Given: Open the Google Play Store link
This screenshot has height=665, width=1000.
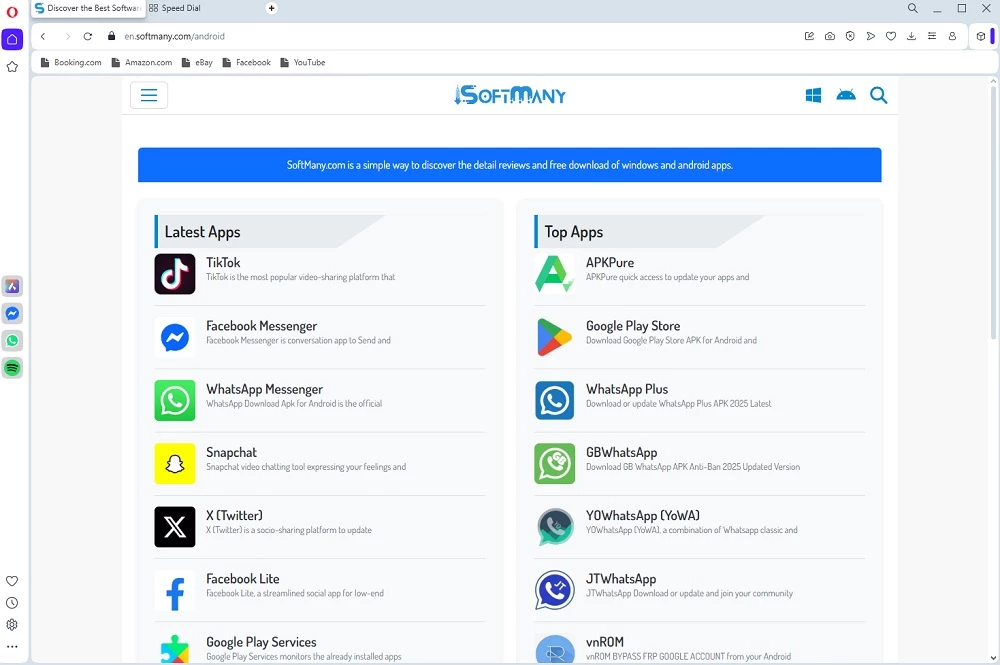Looking at the screenshot, I should click(x=632, y=326).
